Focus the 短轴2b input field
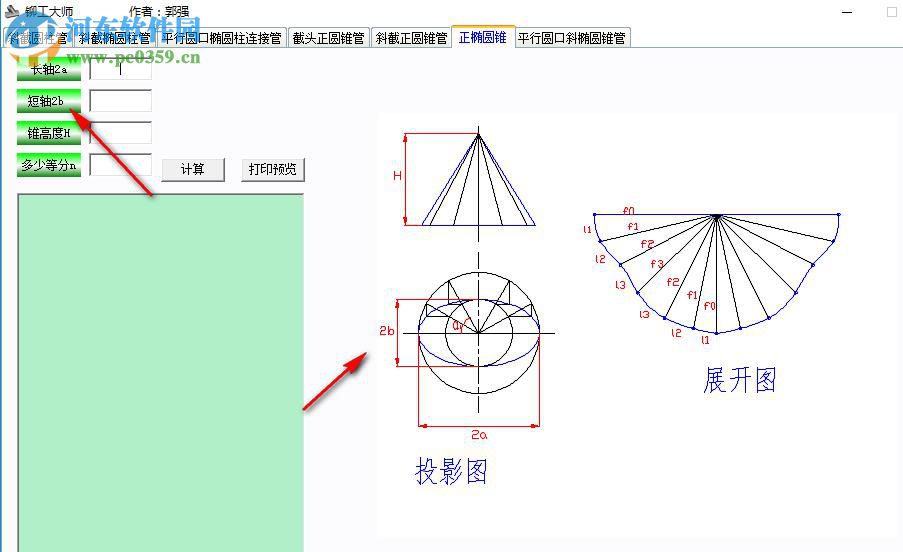This screenshot has width=903, height=552. (121, 101)
